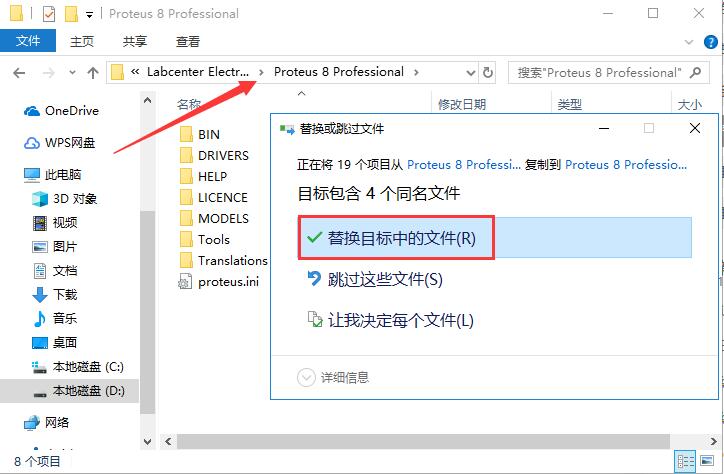Select 此电脑 in the navigation pane
This screenshot has height=474, width=724.
tap(53, 174)
